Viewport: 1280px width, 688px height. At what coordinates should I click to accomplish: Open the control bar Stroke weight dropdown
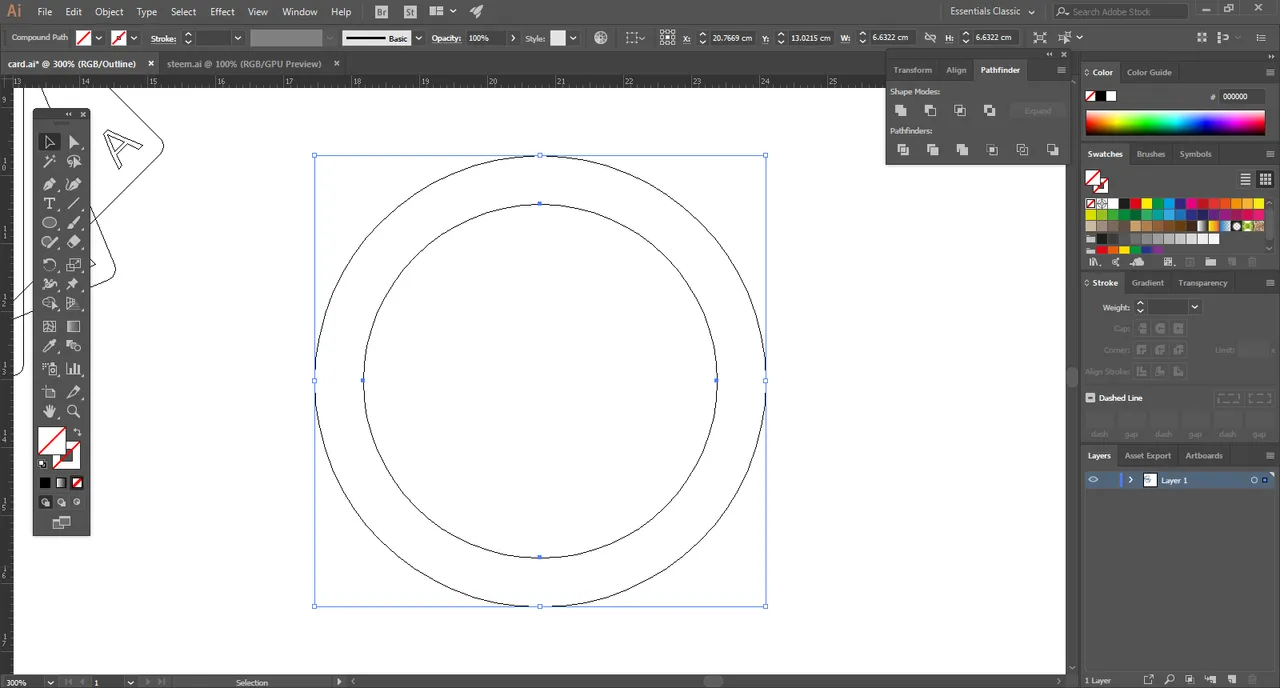click(237, 38)
